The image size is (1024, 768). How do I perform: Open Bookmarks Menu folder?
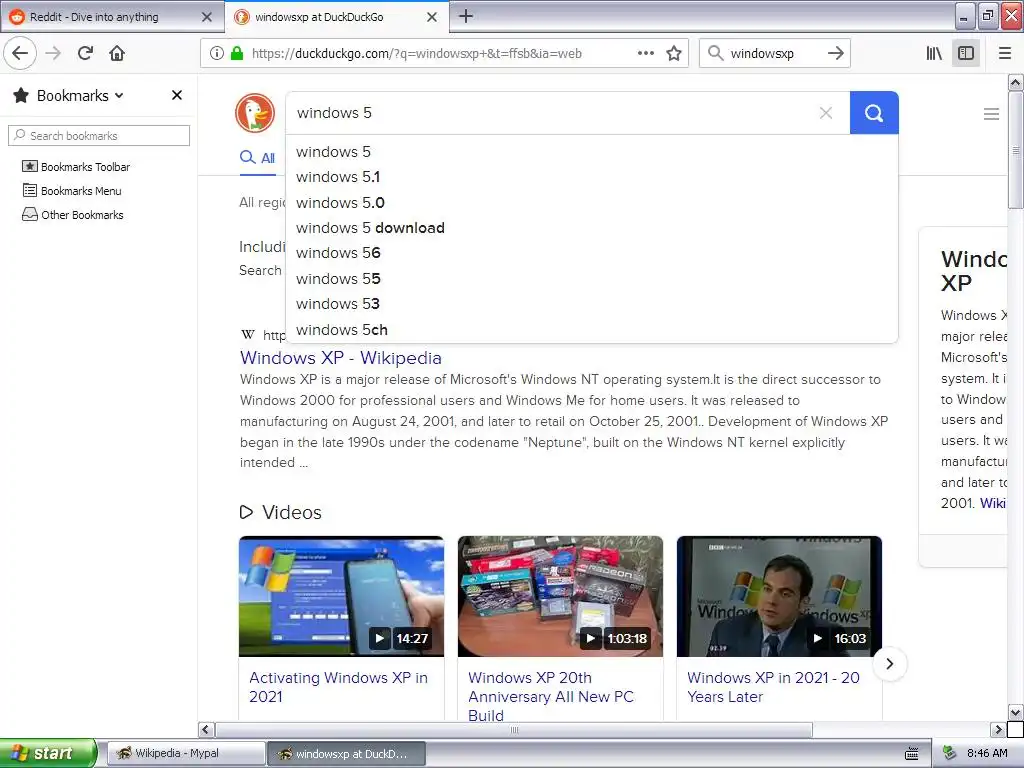pyautogui.click(x=72, y=191)
